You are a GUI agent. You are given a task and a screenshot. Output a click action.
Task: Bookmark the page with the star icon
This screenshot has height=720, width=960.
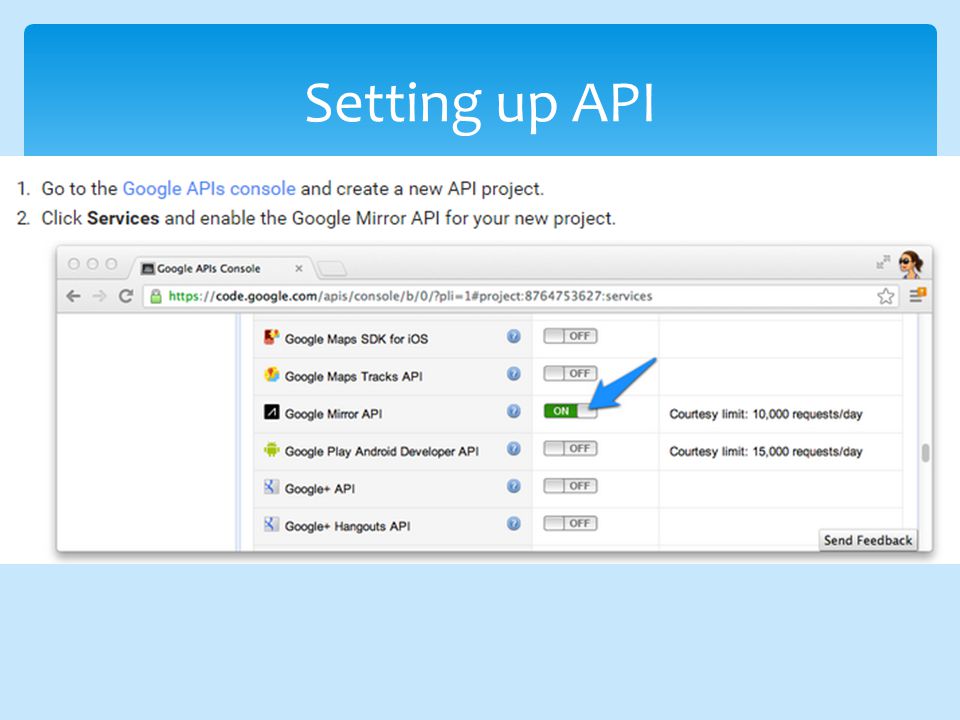pyautogui.click(x=885, y=296)
